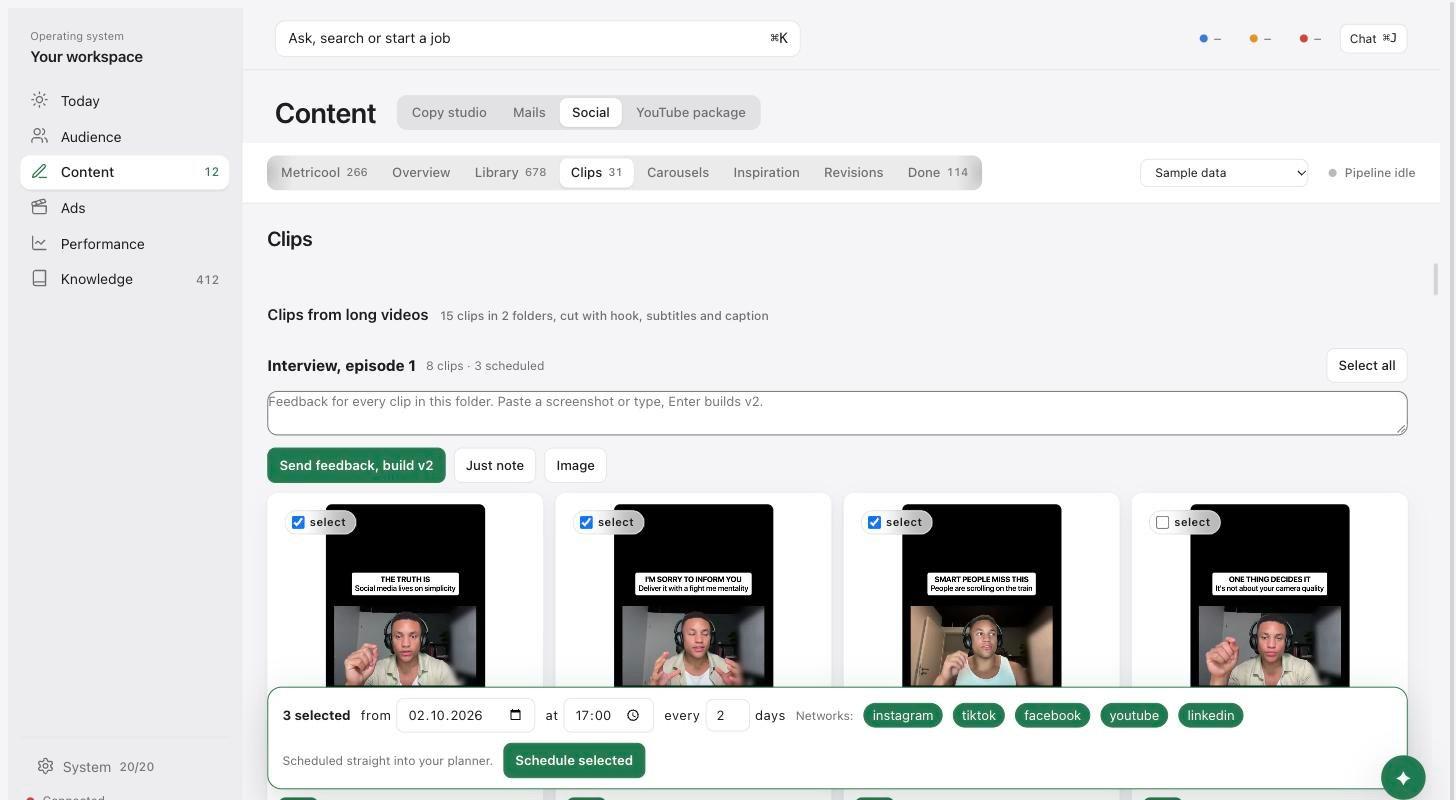Click the red status dot indicator
The image size is (1456, 800).
[1303, 38]
